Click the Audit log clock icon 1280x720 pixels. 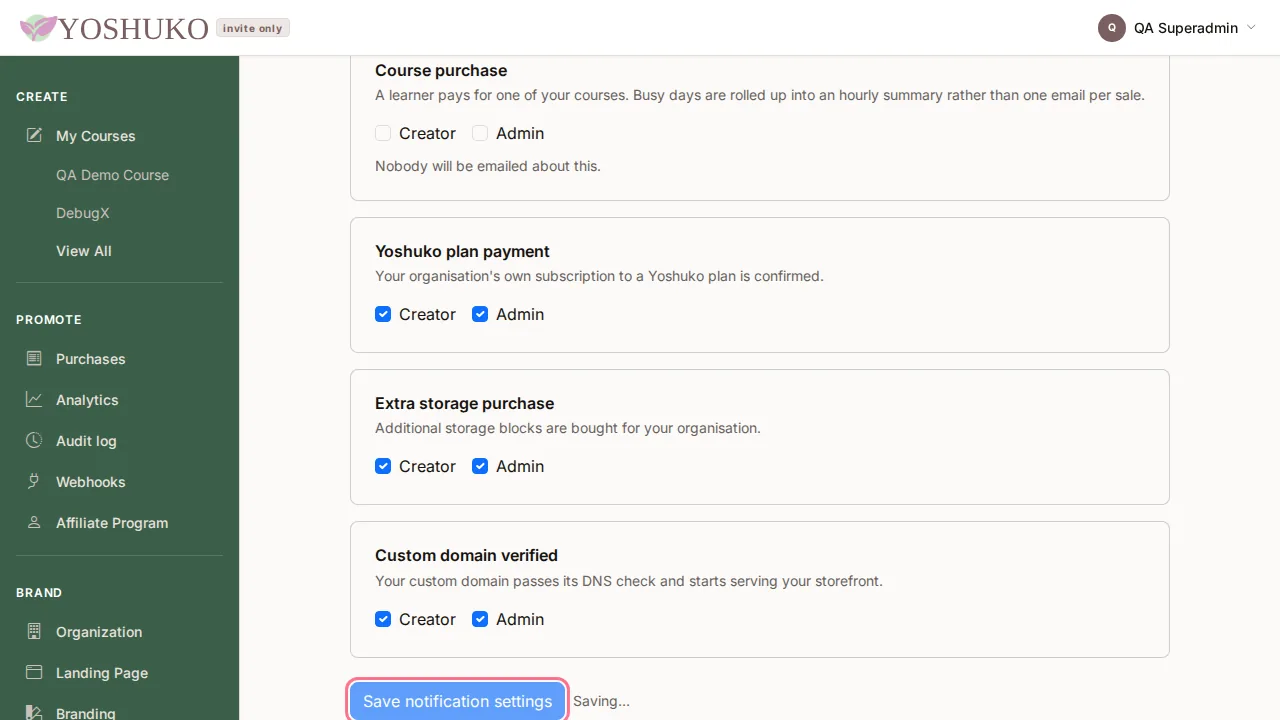(34, 440)
